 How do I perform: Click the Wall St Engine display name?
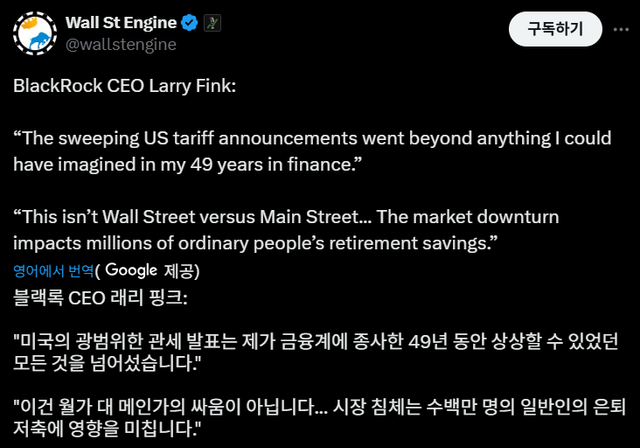point(120,22)
